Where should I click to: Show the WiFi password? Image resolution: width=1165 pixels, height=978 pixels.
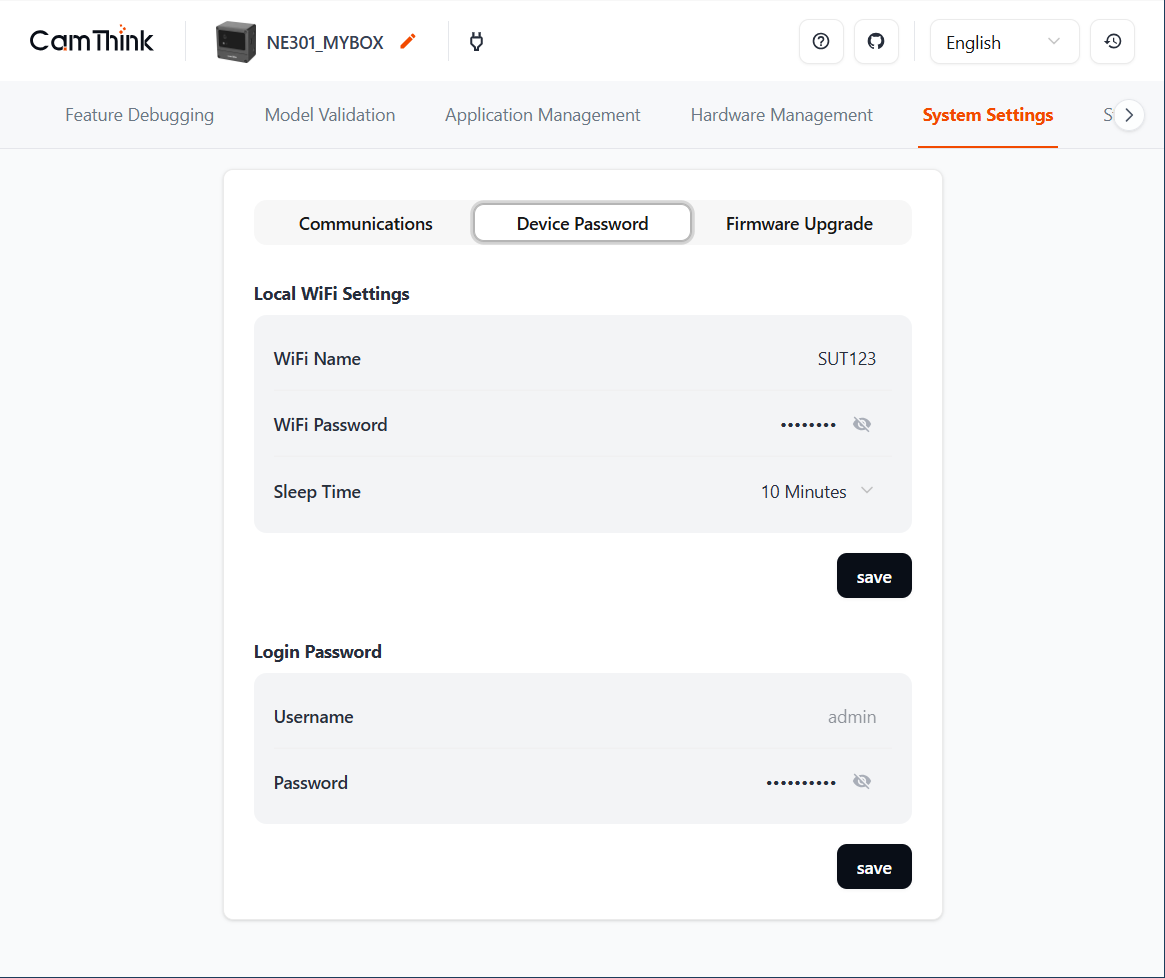tap(862, 425)
